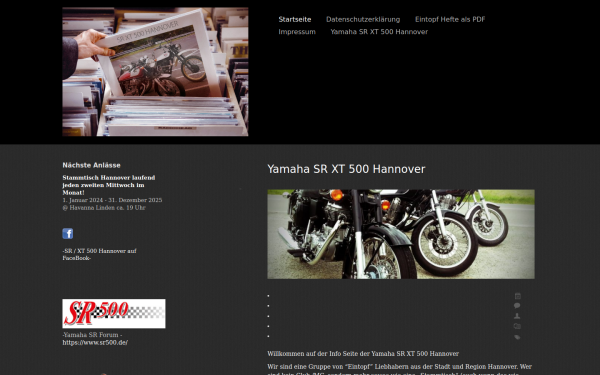Viewport: 600px width, 375px height.
Task: Open the Yamaha SR XT 500 Hannover post title
Action: click(346, 169)
